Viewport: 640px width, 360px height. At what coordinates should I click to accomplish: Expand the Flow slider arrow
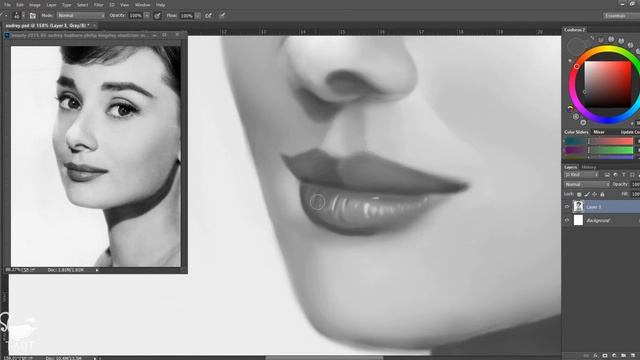[198, 16]
